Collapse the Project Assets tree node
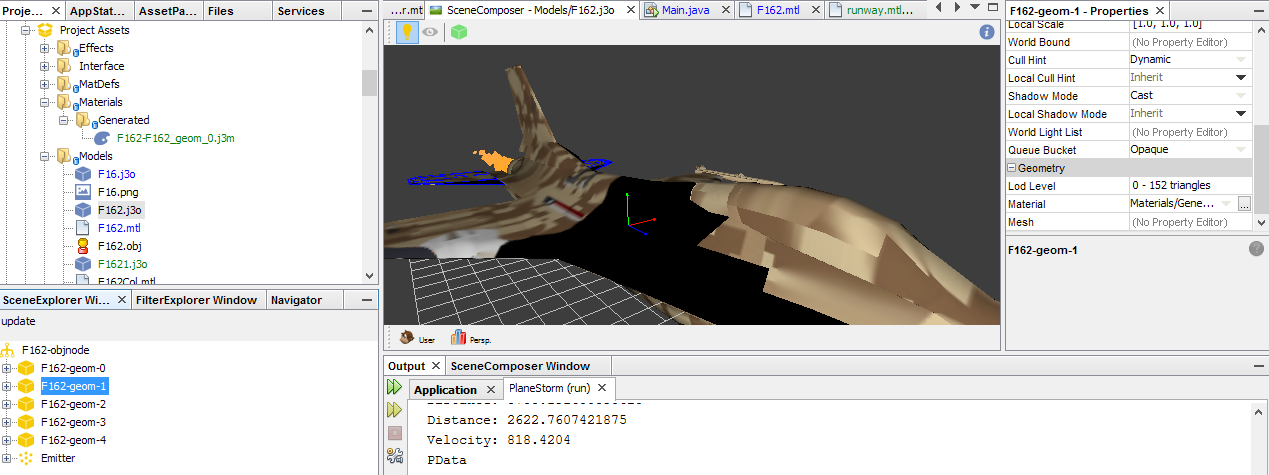The height and width of the screenshot is (475, 1269). [x=26, y=30]
